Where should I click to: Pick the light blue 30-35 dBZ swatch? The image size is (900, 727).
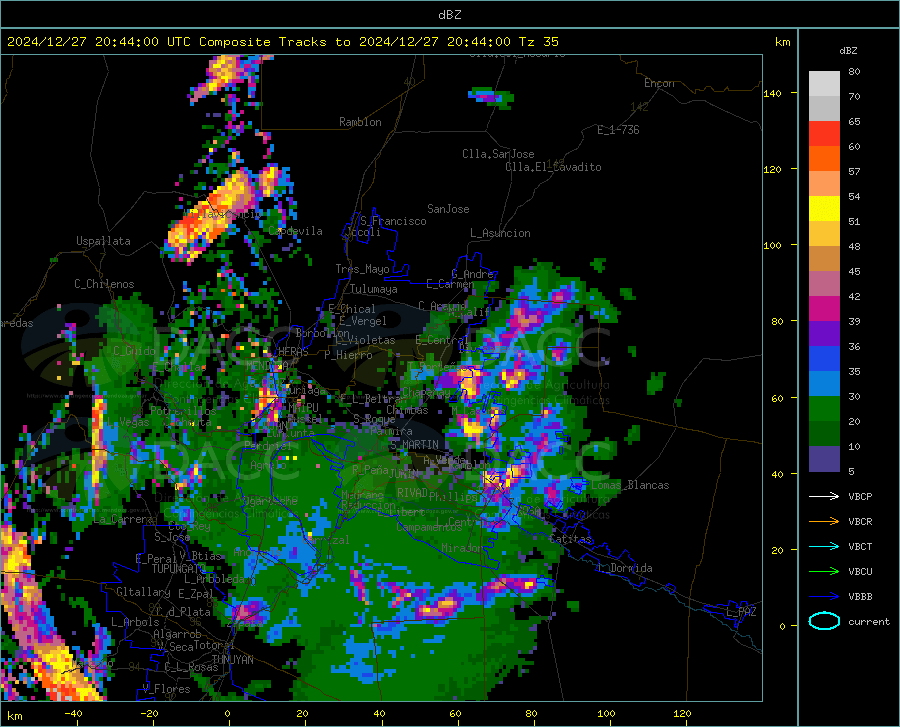tap(824, 384)
